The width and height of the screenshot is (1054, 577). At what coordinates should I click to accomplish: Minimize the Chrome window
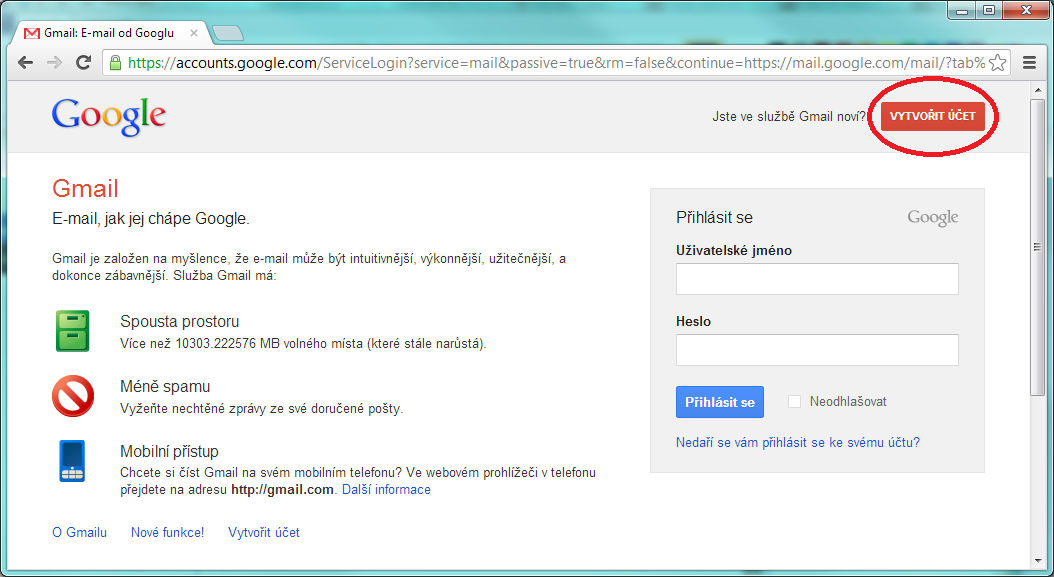click(x=963, y=10)
